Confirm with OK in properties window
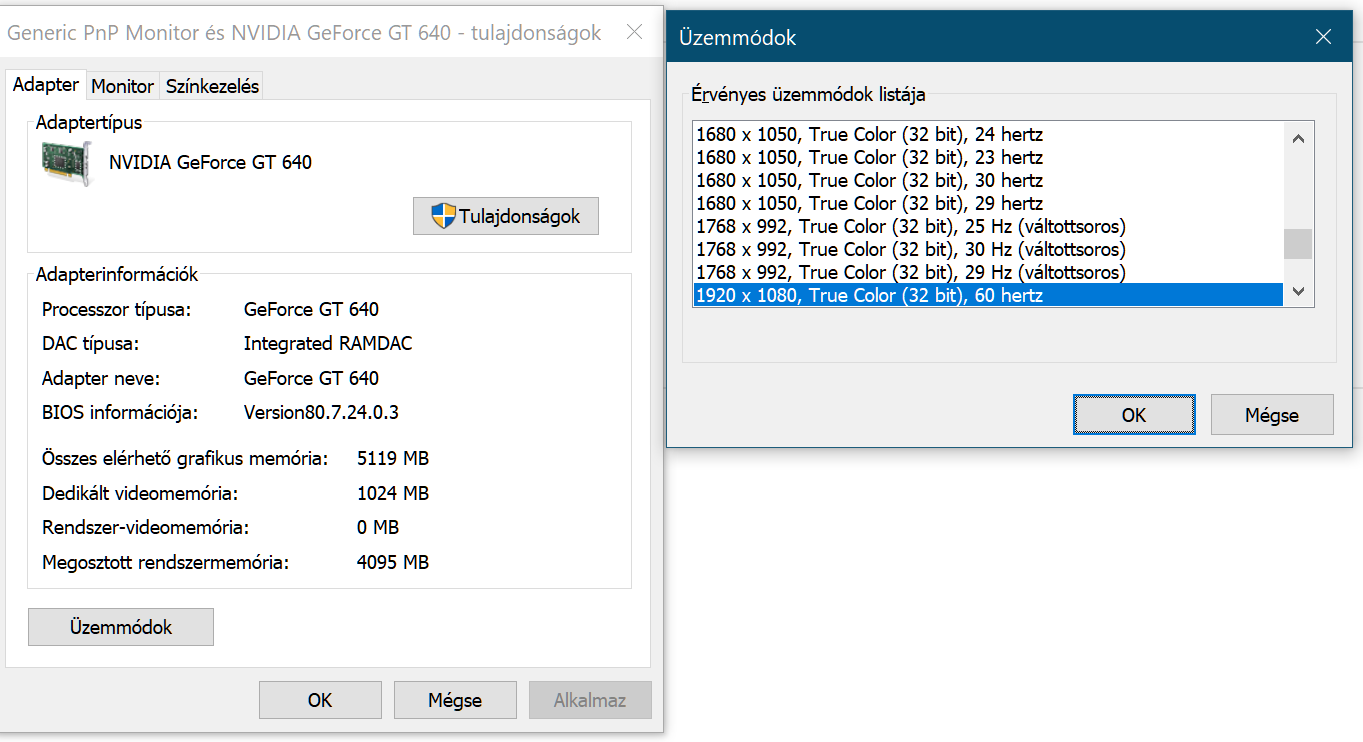The image size is (1363, 742). point(320,700)
